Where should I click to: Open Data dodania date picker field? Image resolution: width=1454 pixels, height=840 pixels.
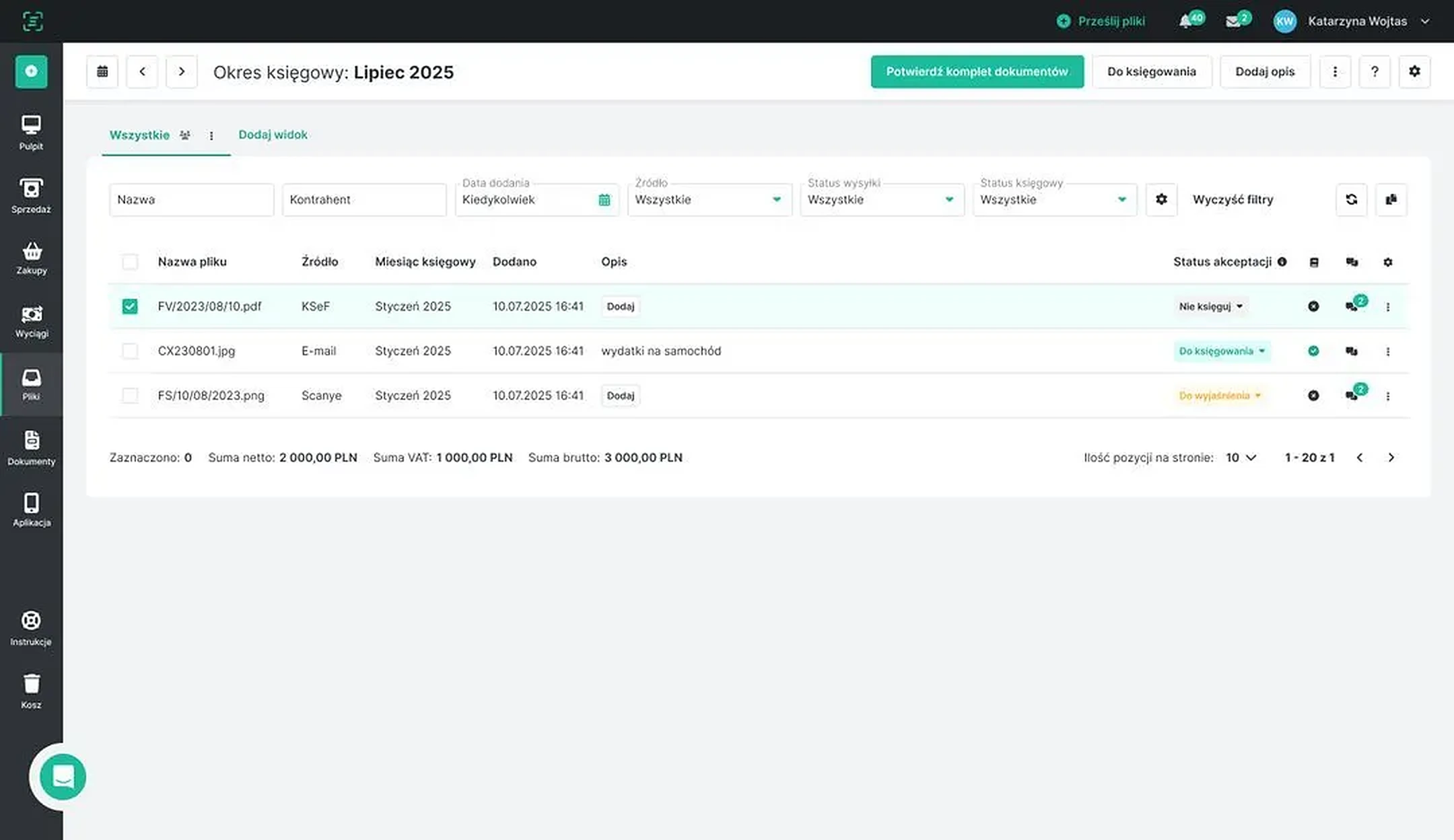(536, 199)
